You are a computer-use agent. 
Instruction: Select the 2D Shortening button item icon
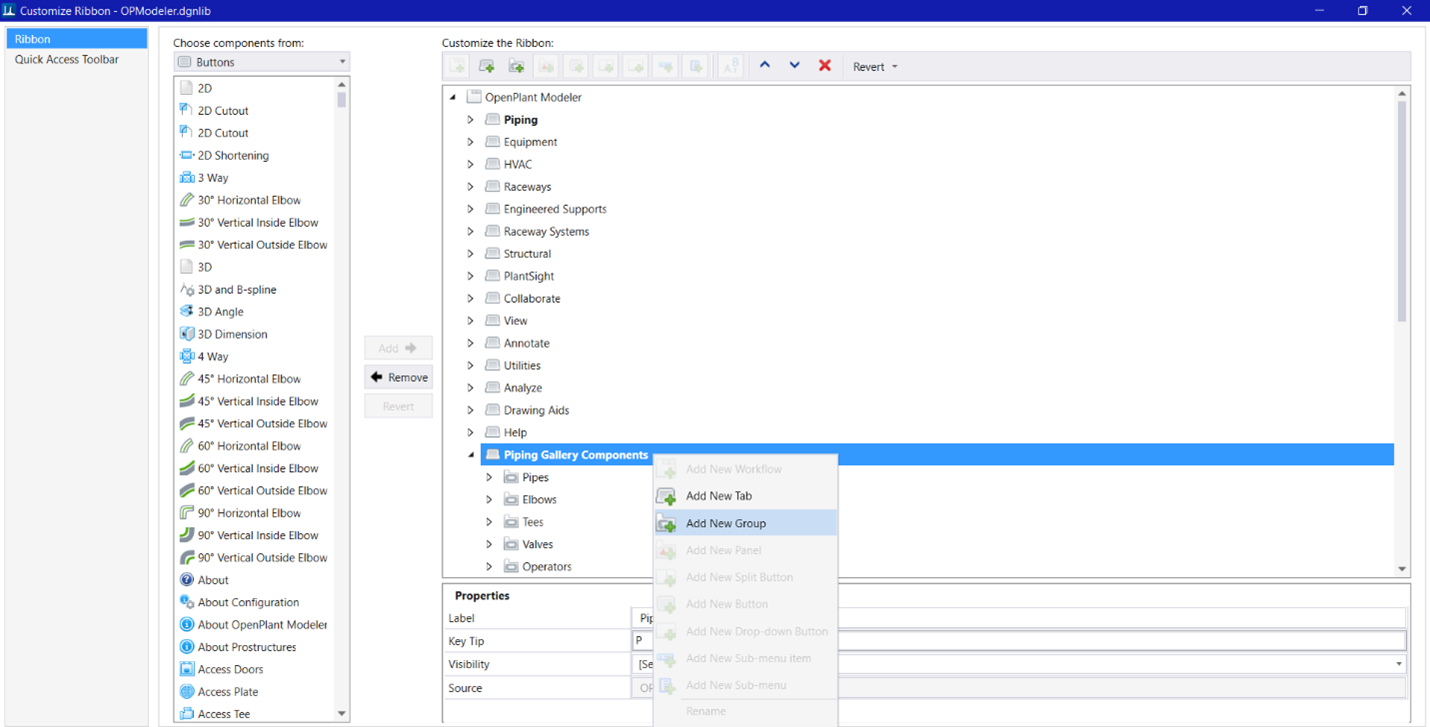[187, 155]
